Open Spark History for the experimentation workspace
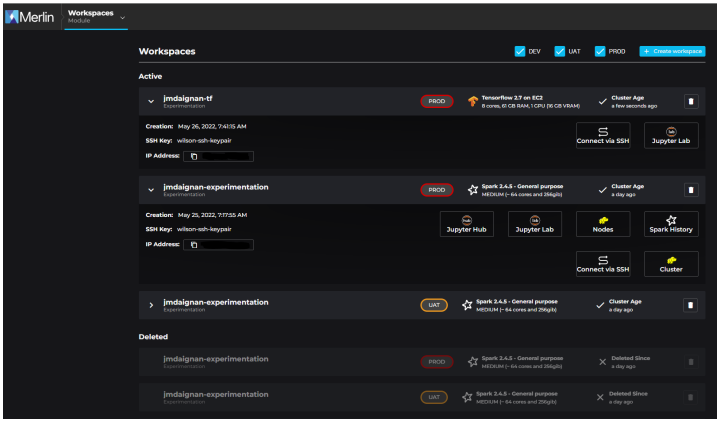 click(x=671, y=224)
